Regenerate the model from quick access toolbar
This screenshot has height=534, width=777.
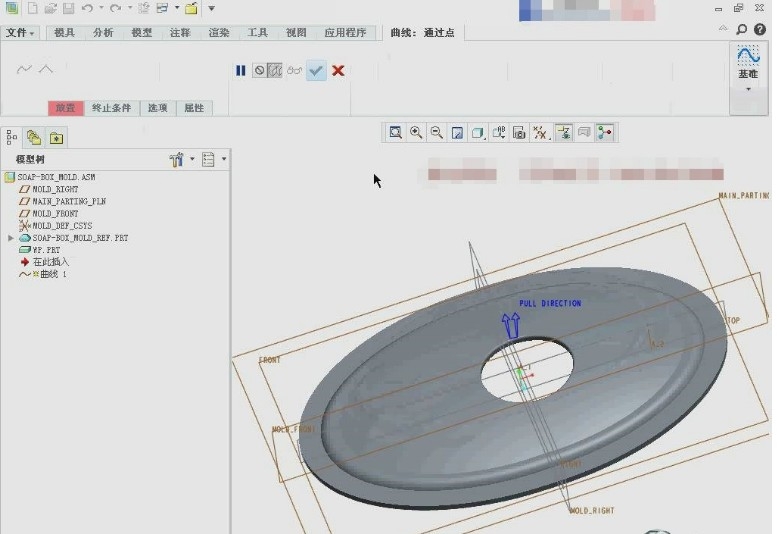144,8
